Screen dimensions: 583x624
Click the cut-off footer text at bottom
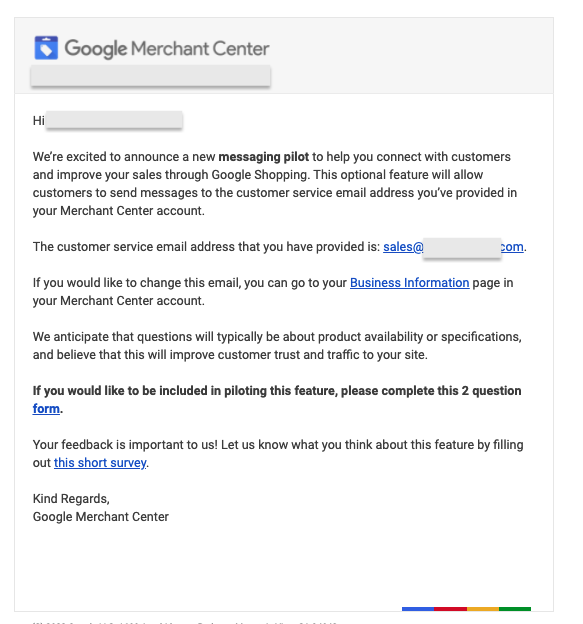tap(185, 622)
